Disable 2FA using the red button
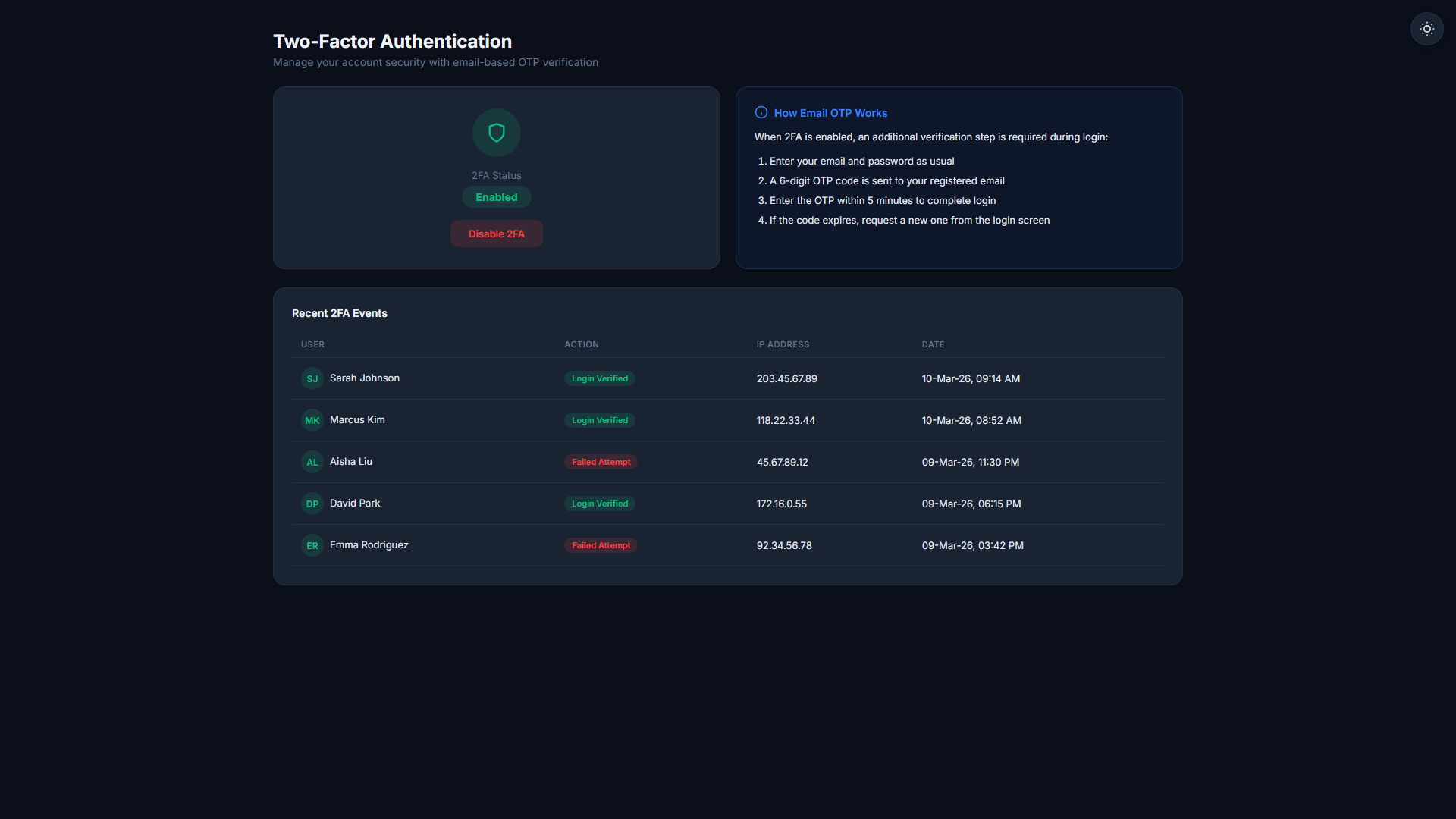The width and height of the screenshot is (1456, 819). point(497,234)
